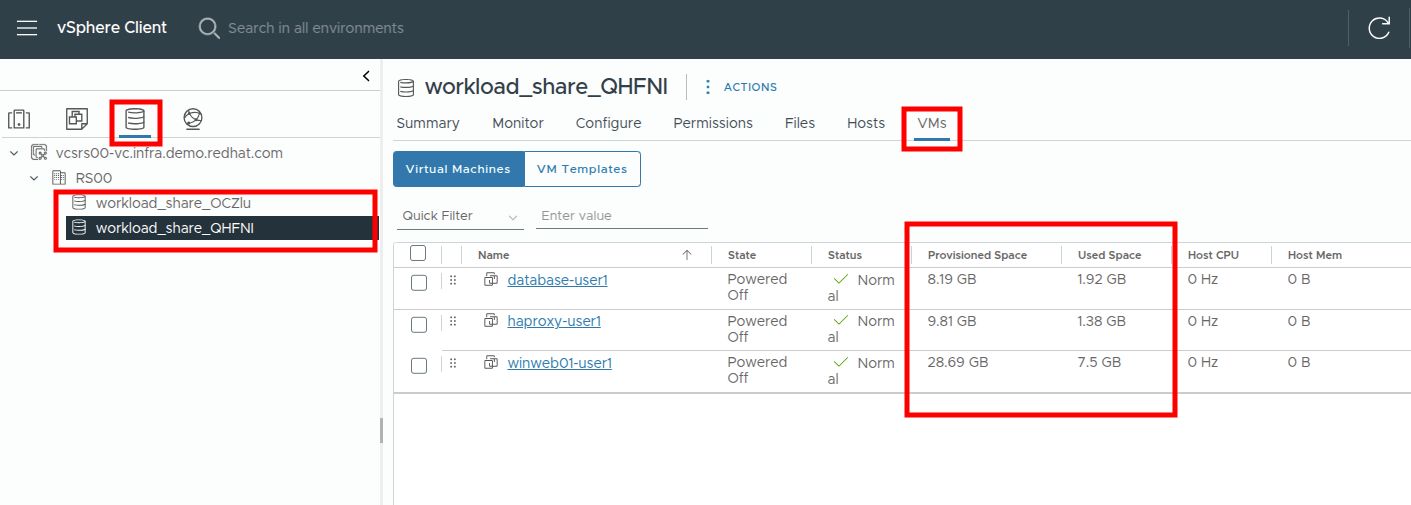Viewport: 1411px width, 505px height.
Task: Switch to the Summary tab
Action: tap(427, 123)
